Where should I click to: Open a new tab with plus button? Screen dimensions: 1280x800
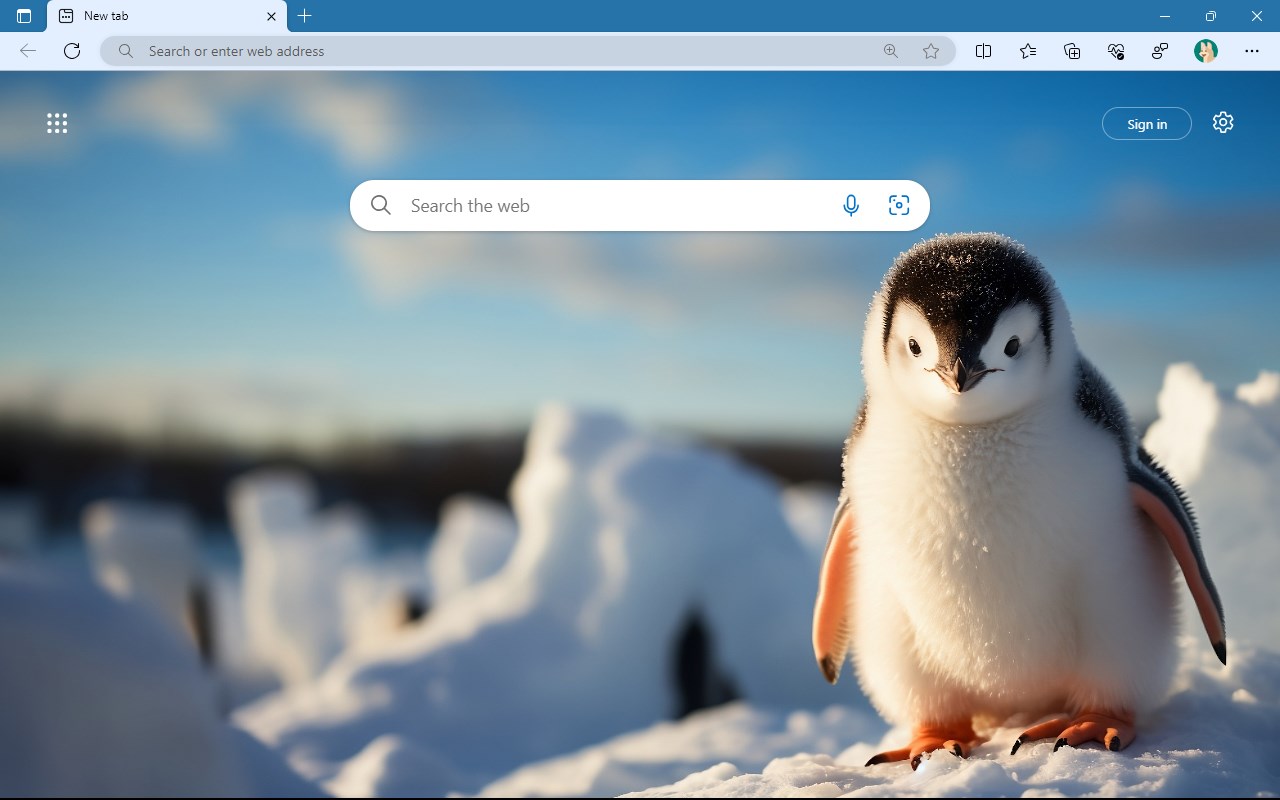coord(305,16)
